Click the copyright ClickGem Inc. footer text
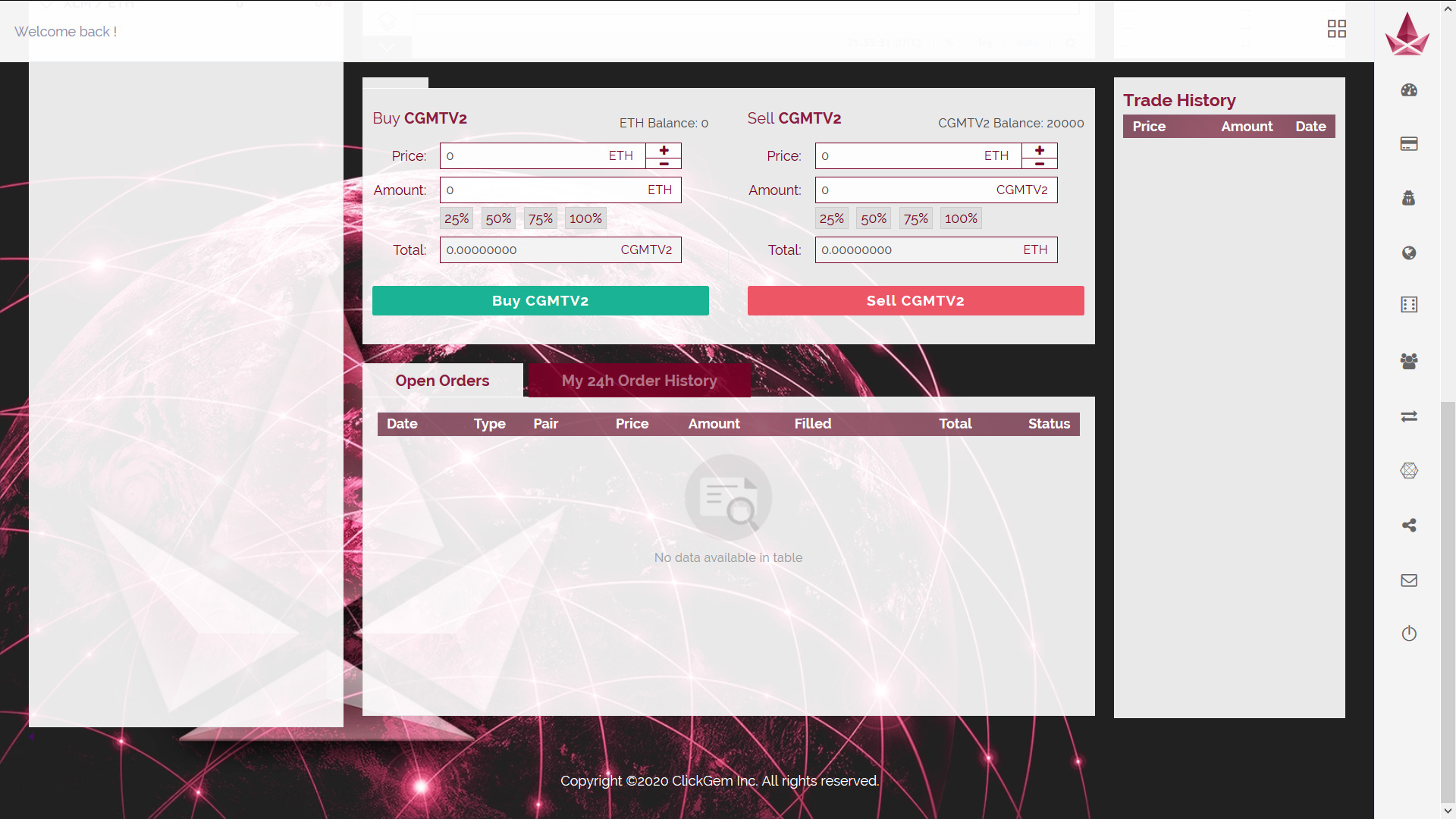The image size is (1456, 819). pyautogui.click(x=720, y=781)
